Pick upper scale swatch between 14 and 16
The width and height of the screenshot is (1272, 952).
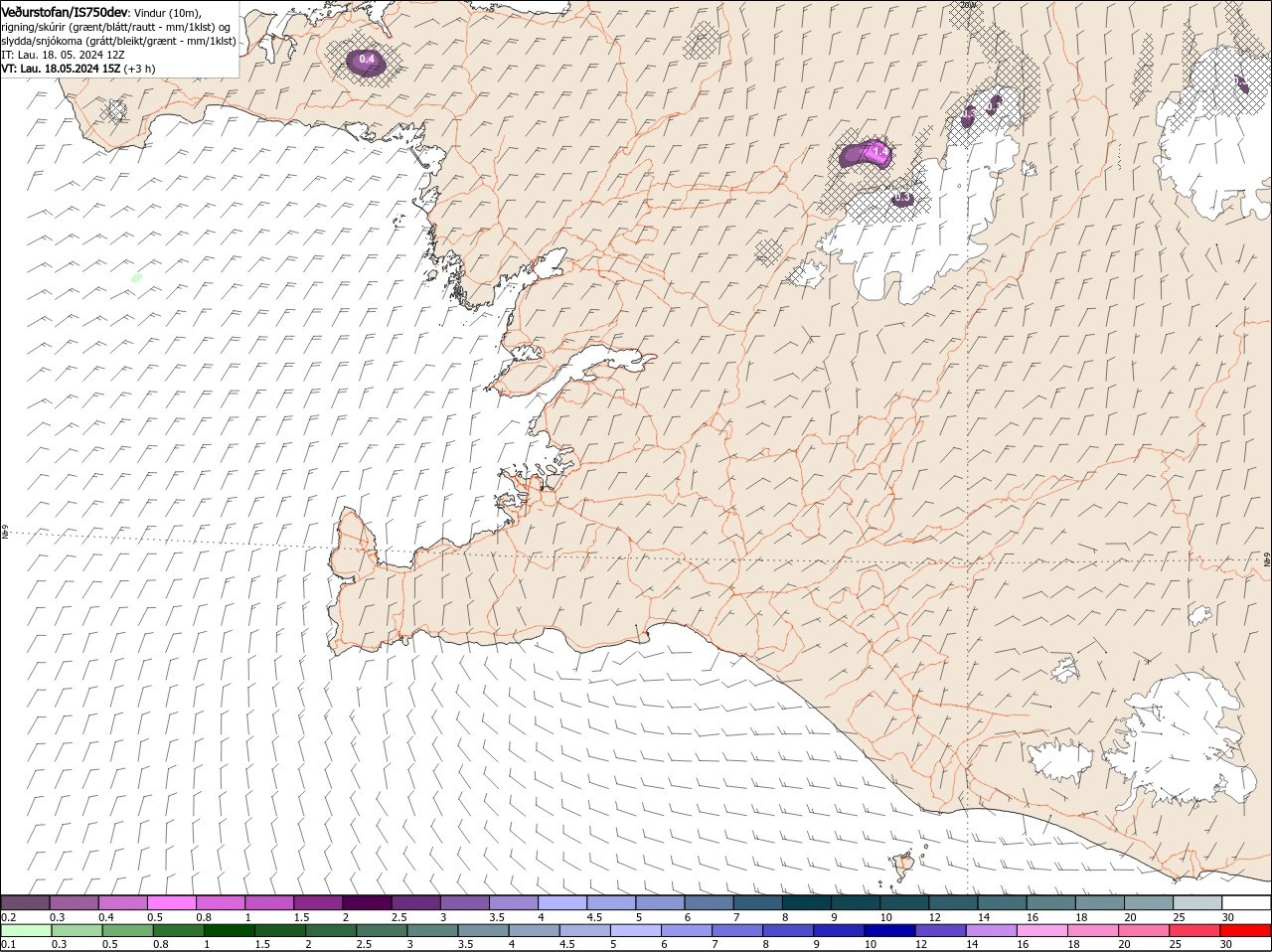1002,903
